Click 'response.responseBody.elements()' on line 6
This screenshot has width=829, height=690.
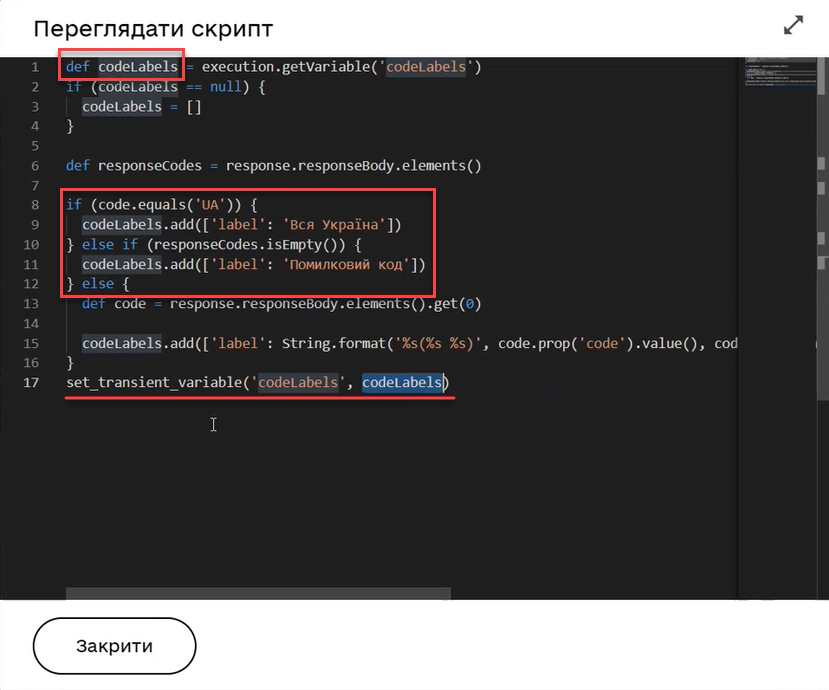353,166
